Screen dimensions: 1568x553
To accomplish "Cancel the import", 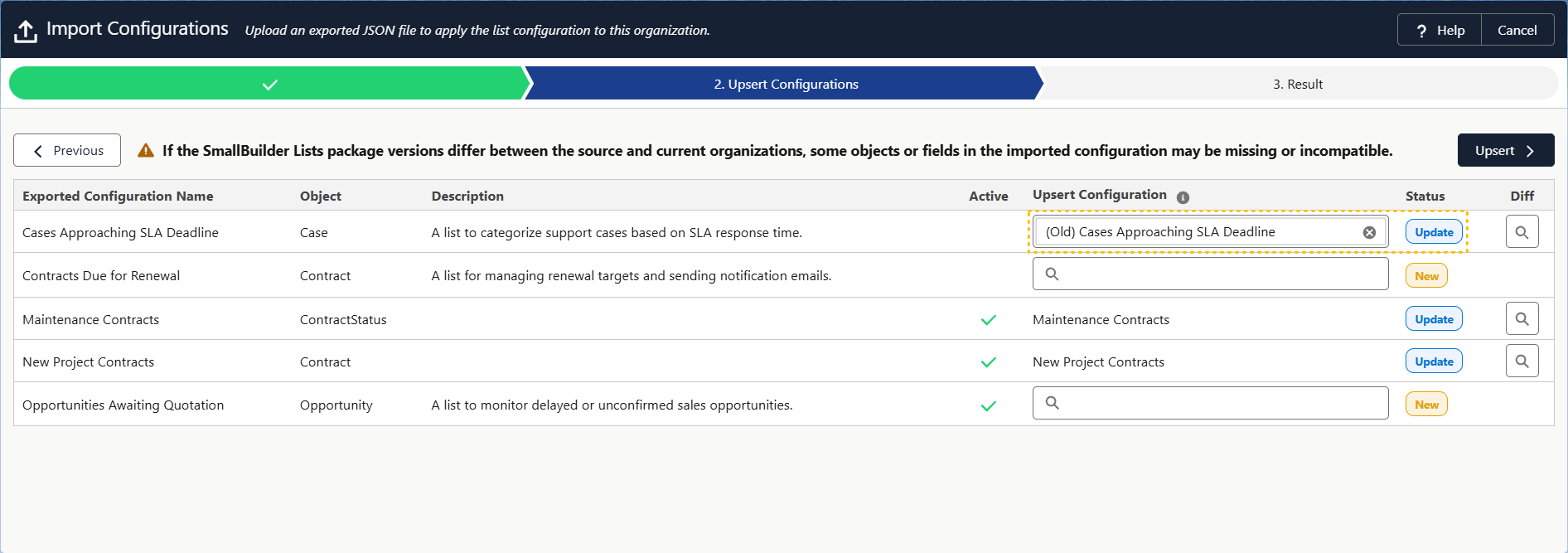I will 1517,31.
